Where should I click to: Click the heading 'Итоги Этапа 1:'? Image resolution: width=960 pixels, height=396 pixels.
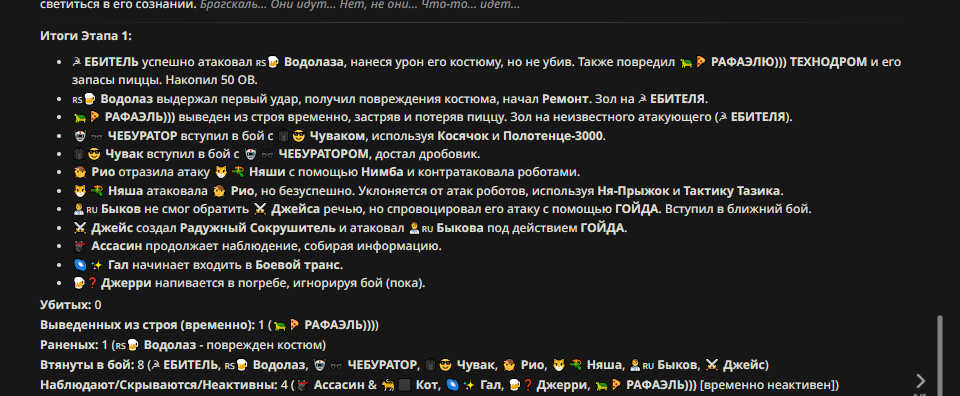tap(86, 35)
